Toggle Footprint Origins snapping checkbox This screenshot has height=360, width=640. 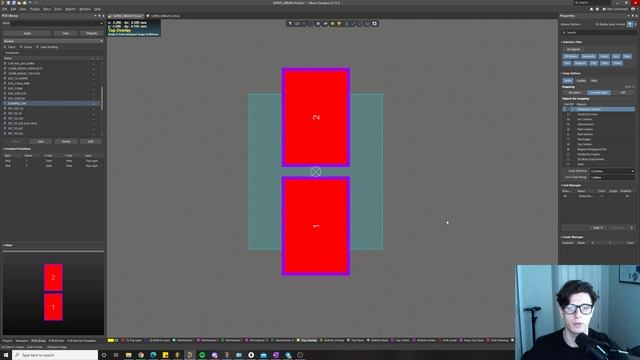[x=569, y=154]
